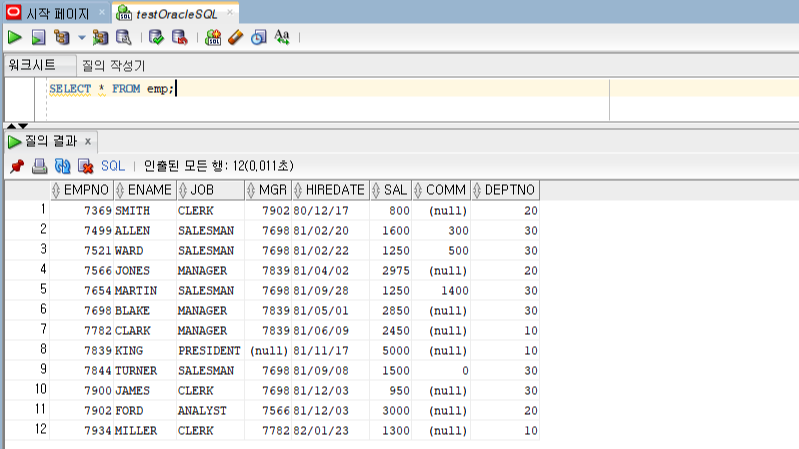Select the 질의 결과 results tab

point(51,141)
